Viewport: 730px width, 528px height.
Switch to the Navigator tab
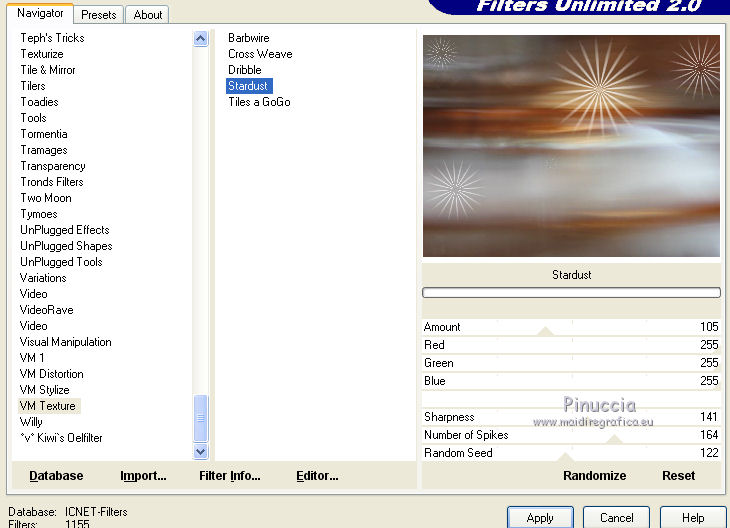(x=40, y=13)
